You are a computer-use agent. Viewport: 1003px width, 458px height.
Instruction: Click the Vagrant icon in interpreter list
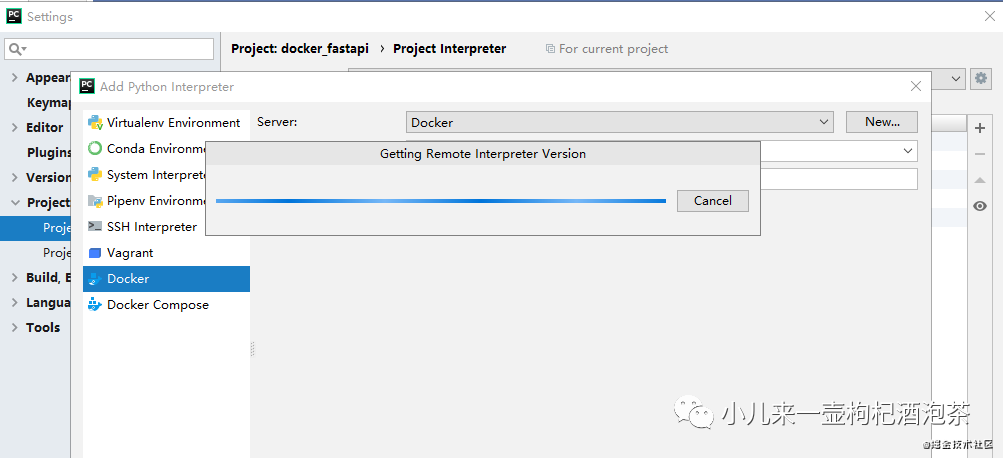[95, 253]
